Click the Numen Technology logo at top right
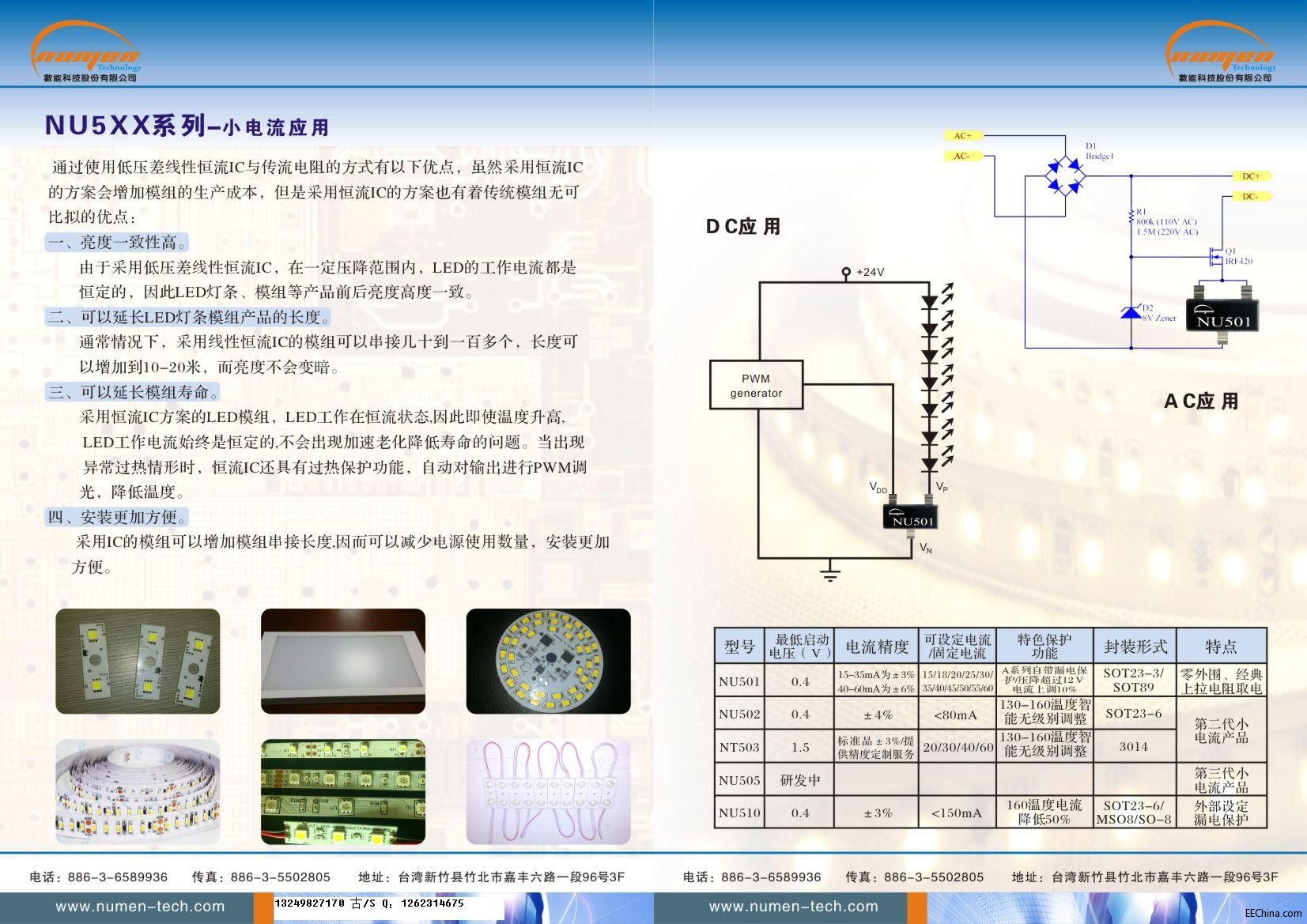Screen dimensions: 1307x924 click(x=1221, y=51)
